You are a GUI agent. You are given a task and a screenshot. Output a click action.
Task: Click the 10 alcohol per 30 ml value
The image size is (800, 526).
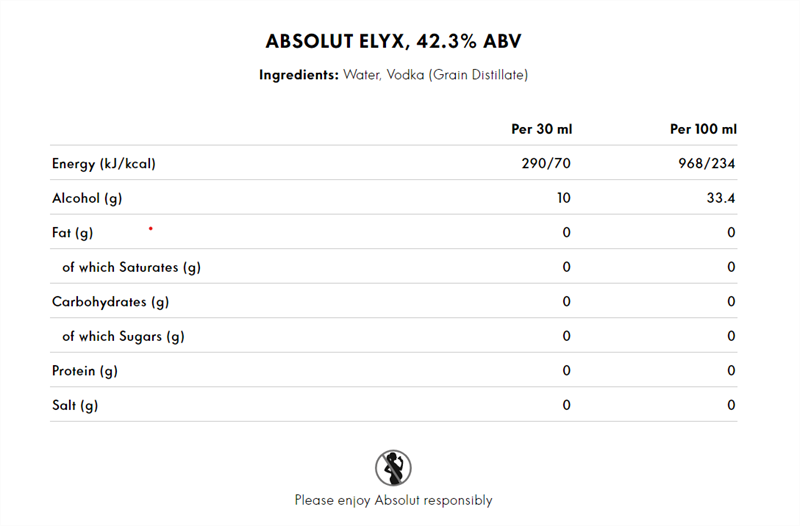coord(564,198)
